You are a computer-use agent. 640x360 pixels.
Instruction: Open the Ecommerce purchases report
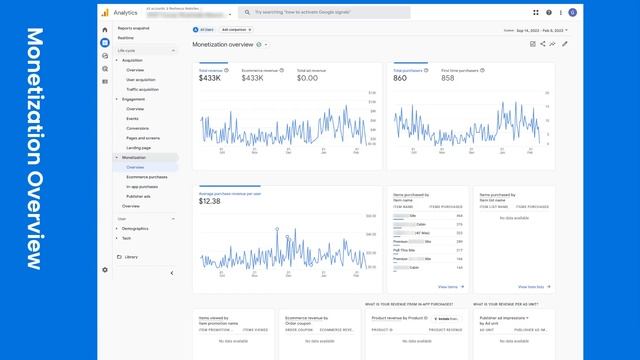click(147, 177)
